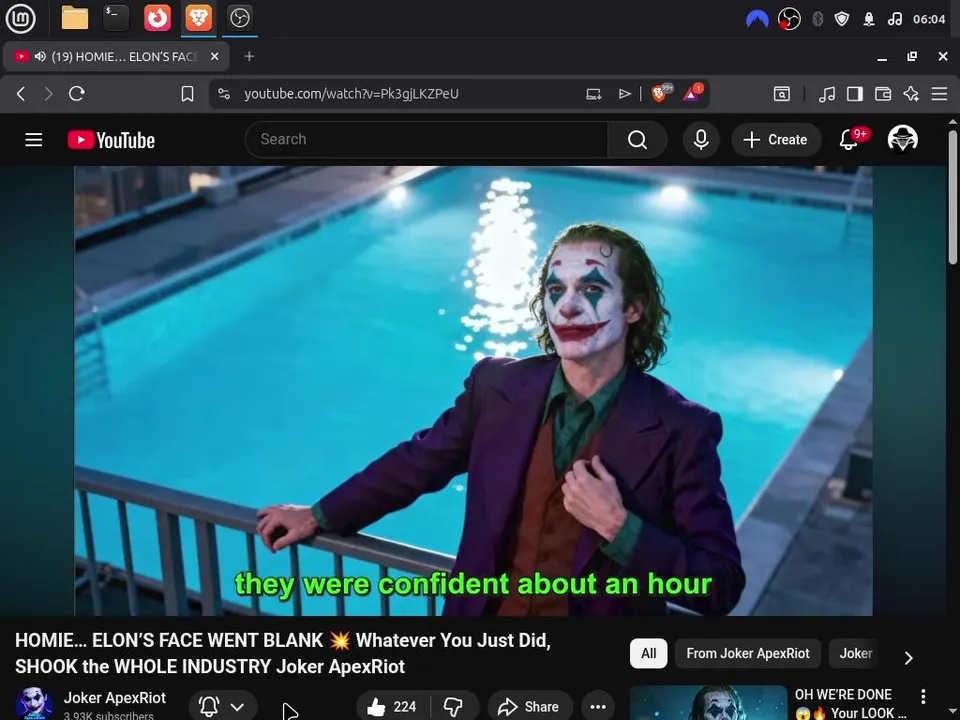
Task: Click the HOMIE… ELON'S FACE WENT BLANK title
Action: (x=283, y=653)
